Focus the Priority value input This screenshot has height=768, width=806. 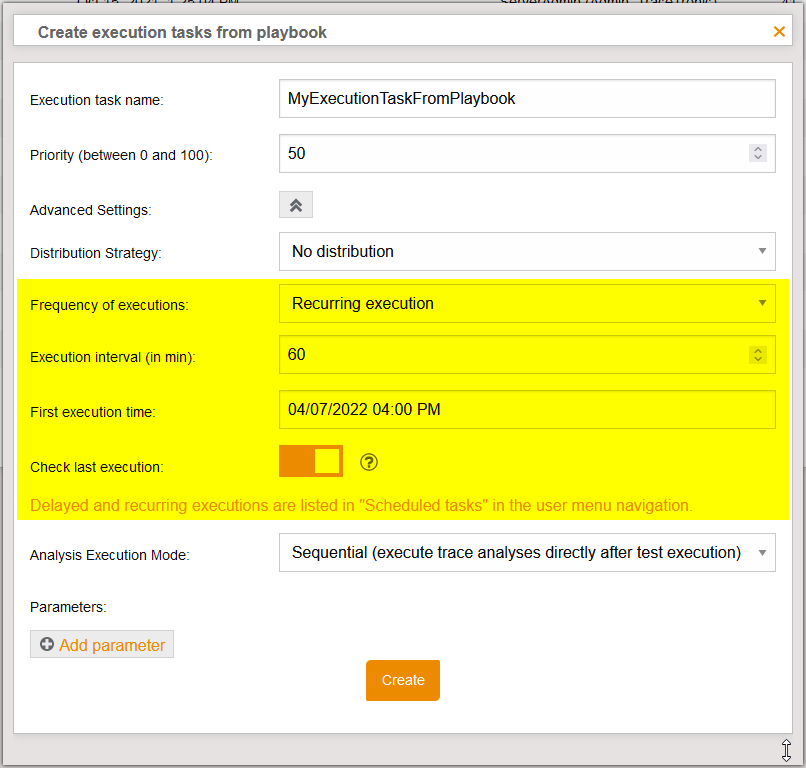[x=510, y=153]
